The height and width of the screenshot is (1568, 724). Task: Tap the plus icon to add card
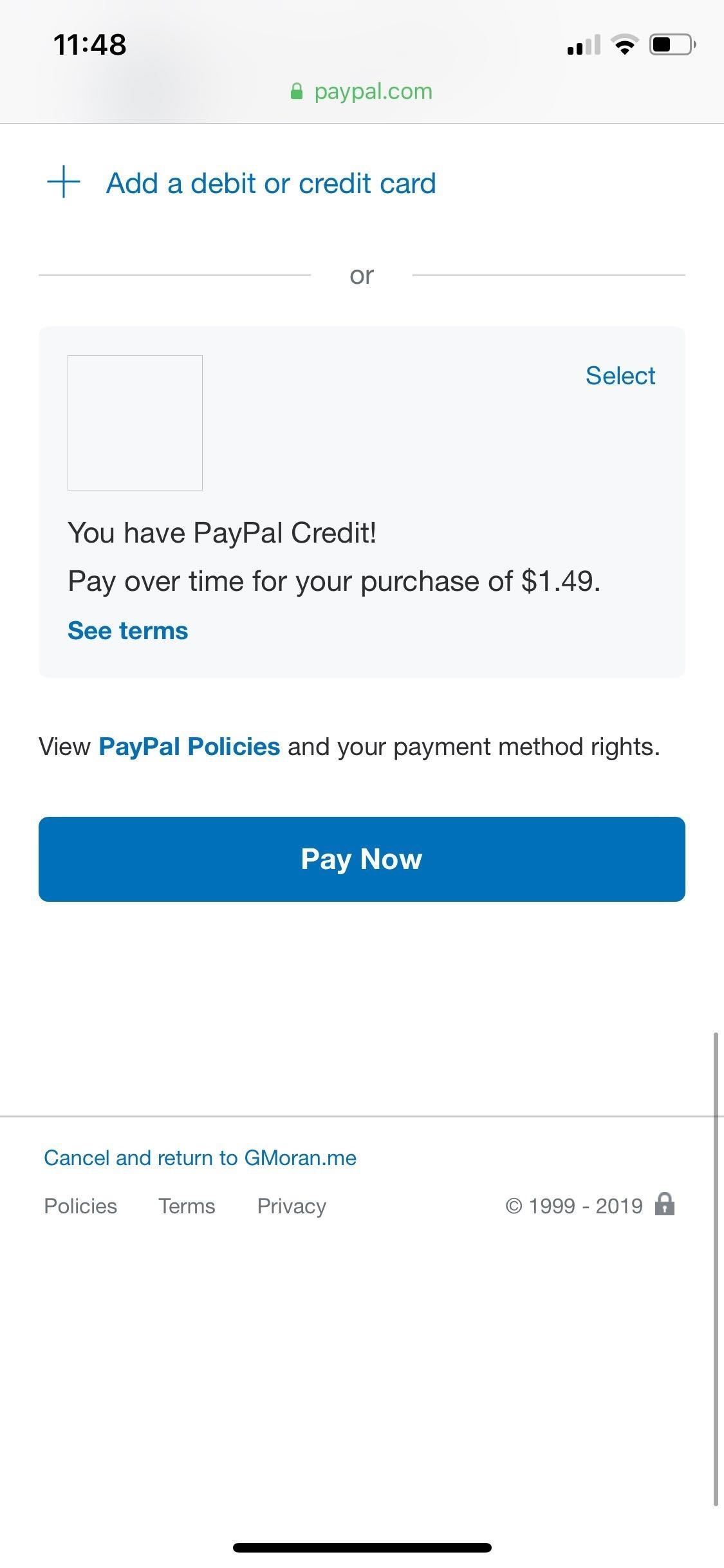click(64, 182)
